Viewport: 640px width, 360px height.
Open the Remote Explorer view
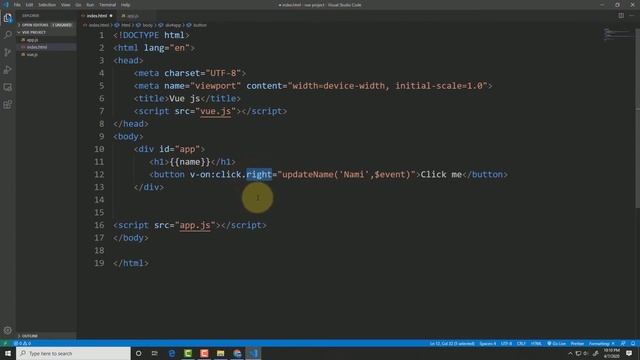pyautogui.click(x=8, y=87)
